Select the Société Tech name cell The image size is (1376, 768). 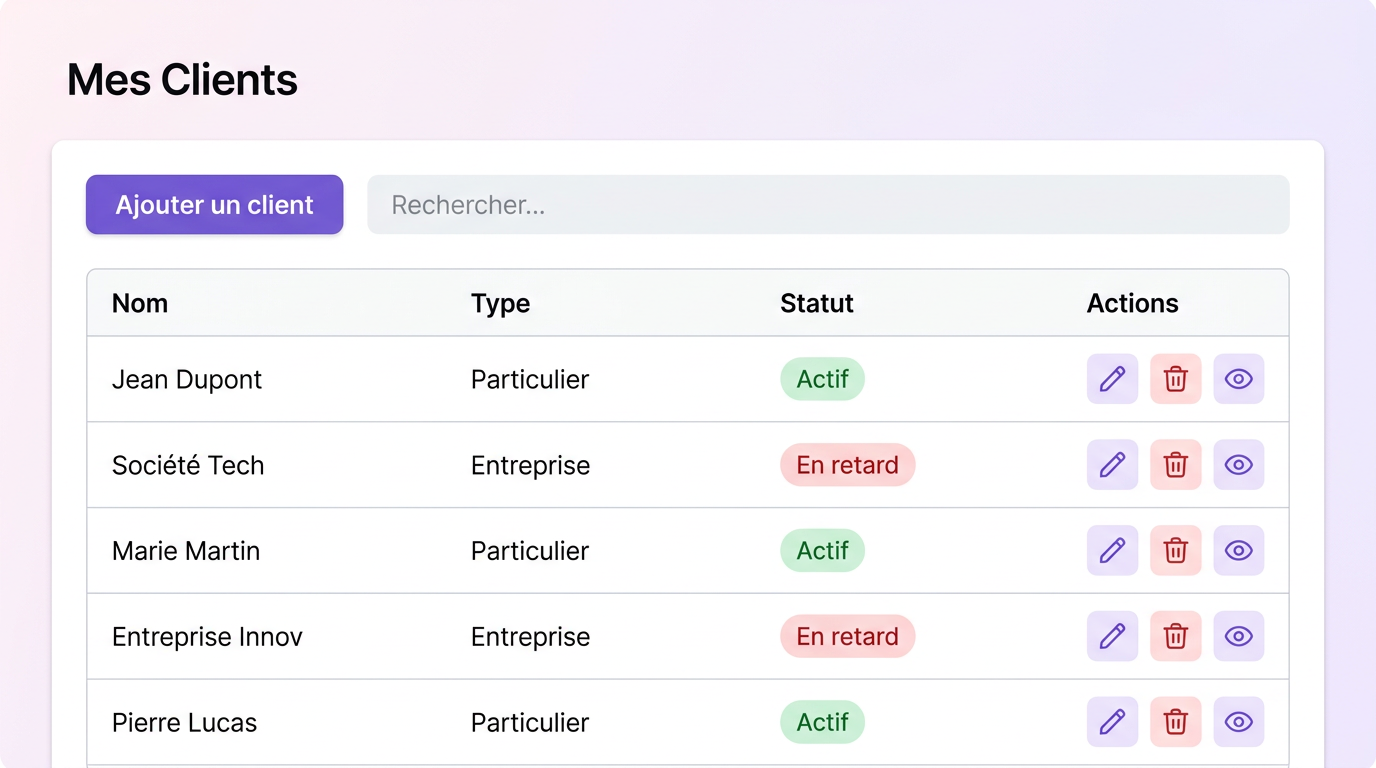(188, 465)
